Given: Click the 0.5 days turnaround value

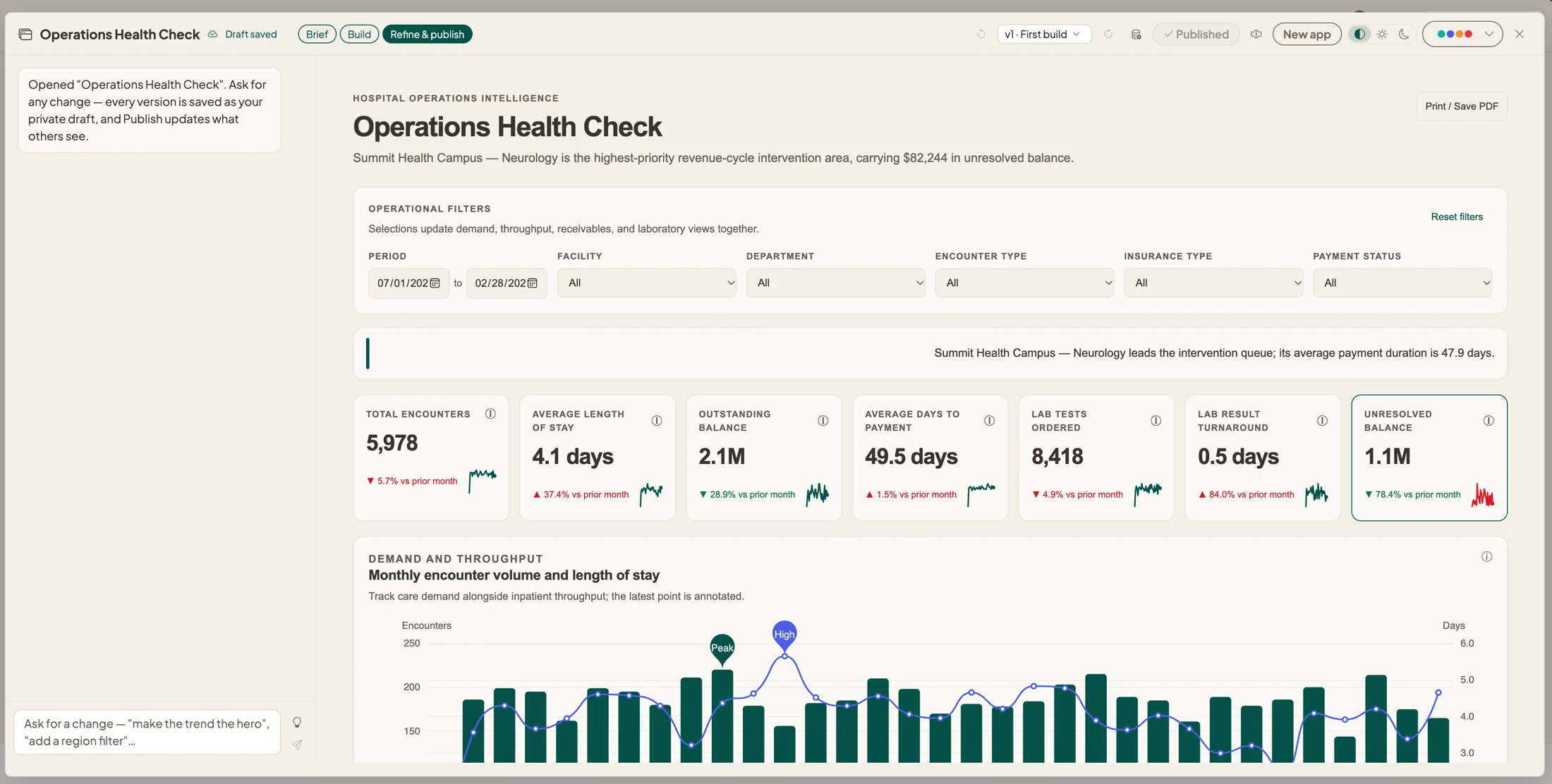Looking at the screenshot, I should pos(1238,456).
